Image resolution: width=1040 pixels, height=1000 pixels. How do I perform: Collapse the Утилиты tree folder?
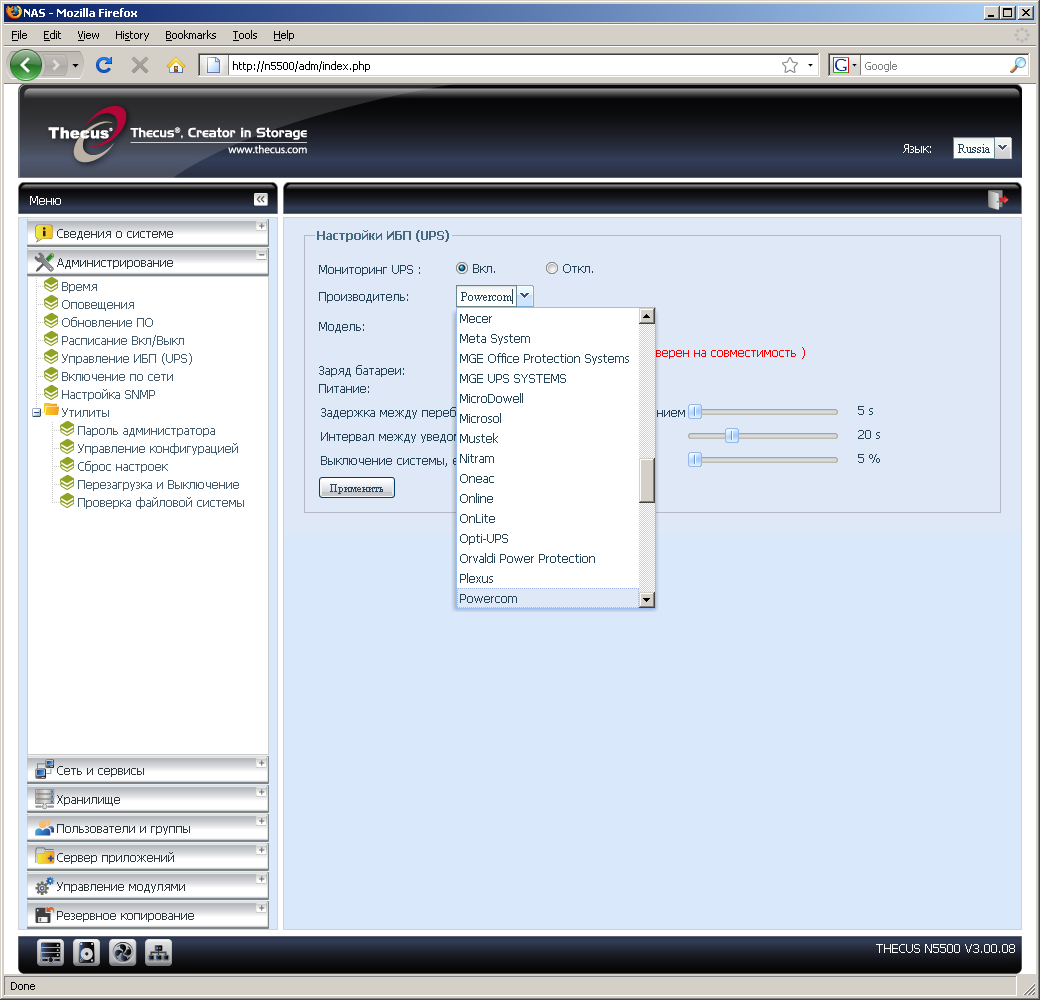pos(36,412)
